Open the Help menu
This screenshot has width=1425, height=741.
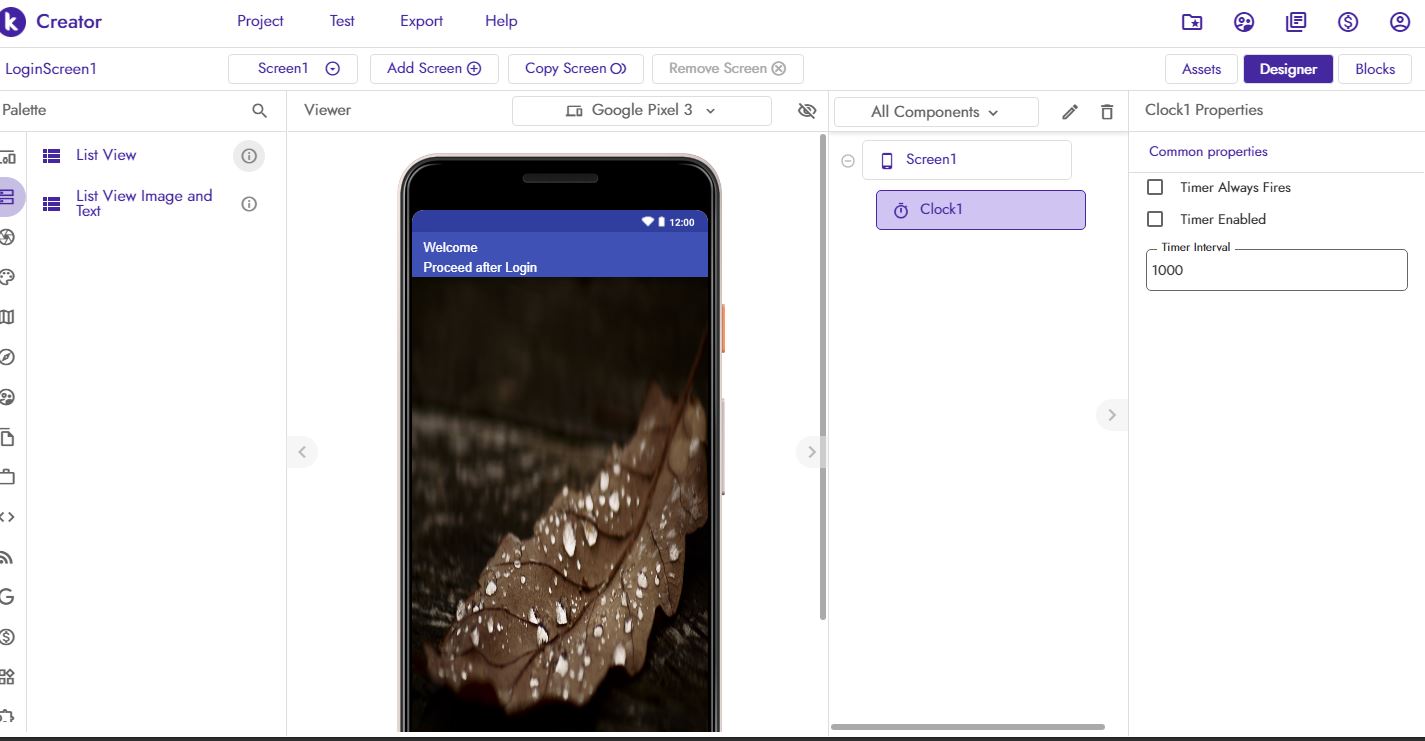point(501,21)
